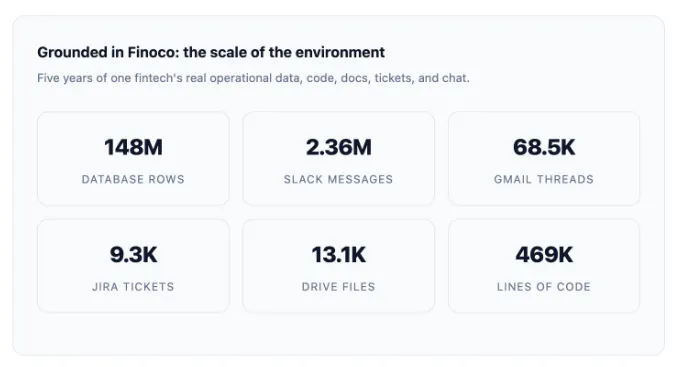The width and height of the screenshot is (685, 367).
Task: Click the '9.3K' number
Action: click(x=133, y=255)
